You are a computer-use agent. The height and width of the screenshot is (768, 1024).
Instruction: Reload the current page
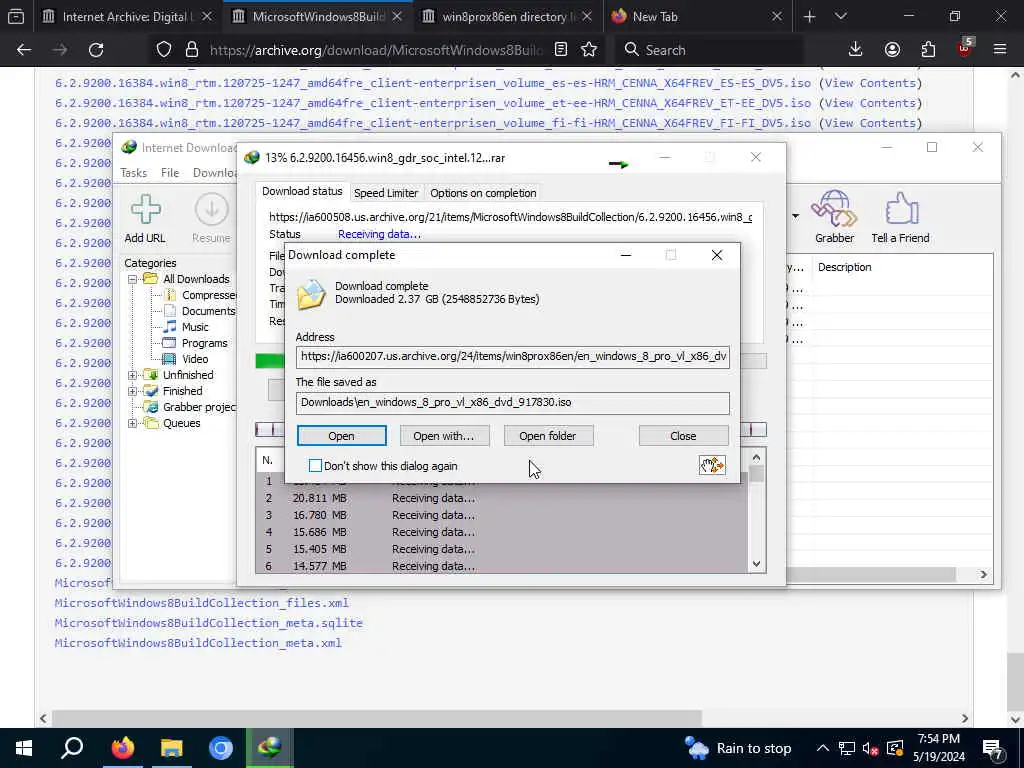96,50
